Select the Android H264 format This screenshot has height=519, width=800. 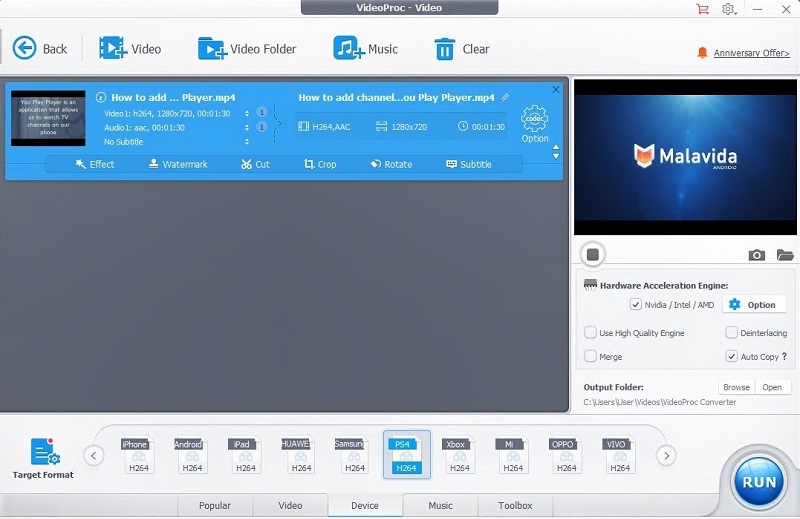pyautogui.click(x=192, y=455)
